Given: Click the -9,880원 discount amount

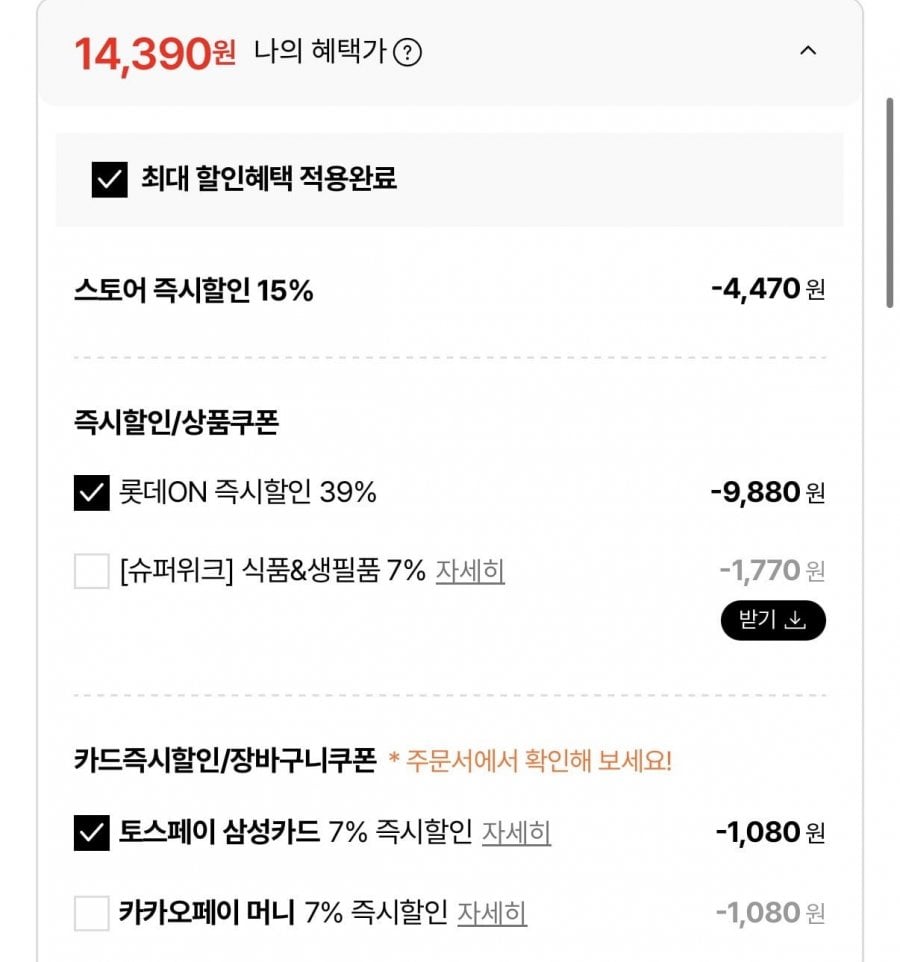Looking at the screenshot, I should (767, 492).
